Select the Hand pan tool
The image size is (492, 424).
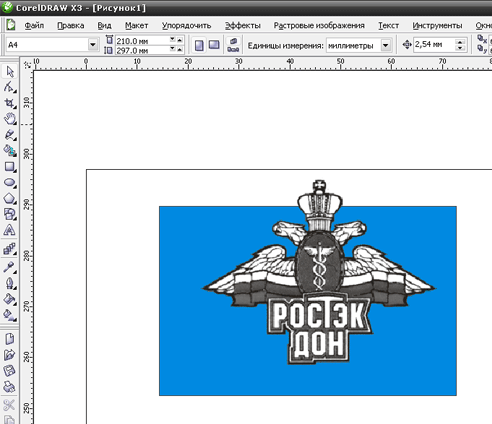[10, 119]
